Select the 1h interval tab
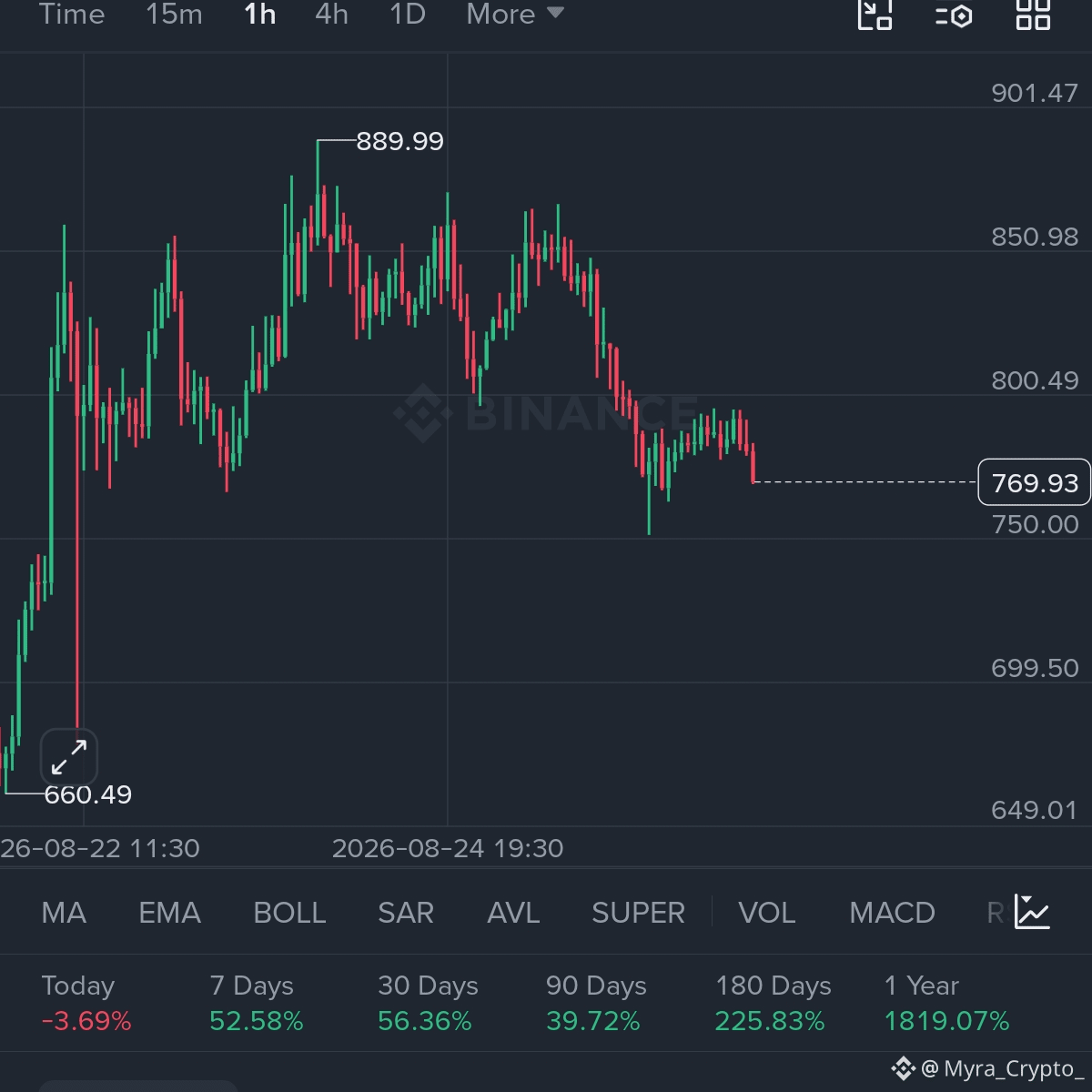1092x1092 pixels. (x=259, y=15)
